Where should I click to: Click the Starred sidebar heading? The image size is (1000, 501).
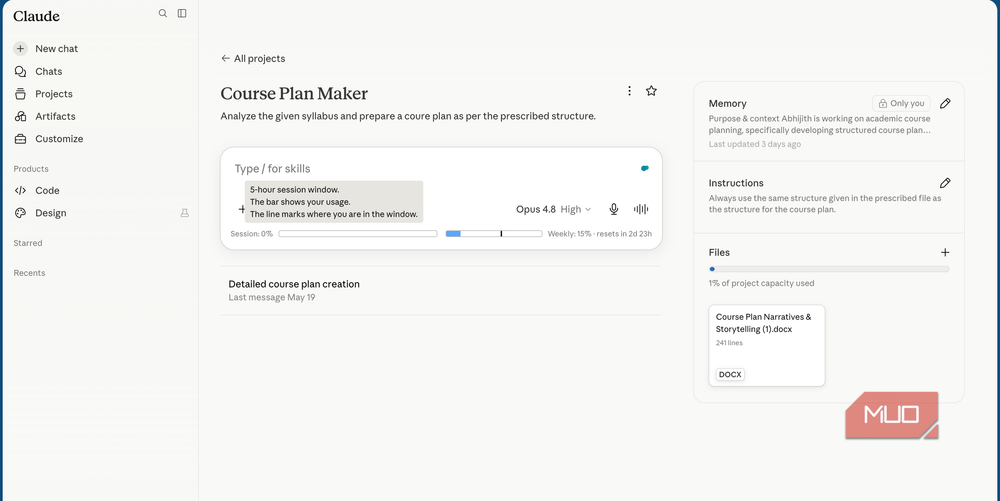point(28,243)
